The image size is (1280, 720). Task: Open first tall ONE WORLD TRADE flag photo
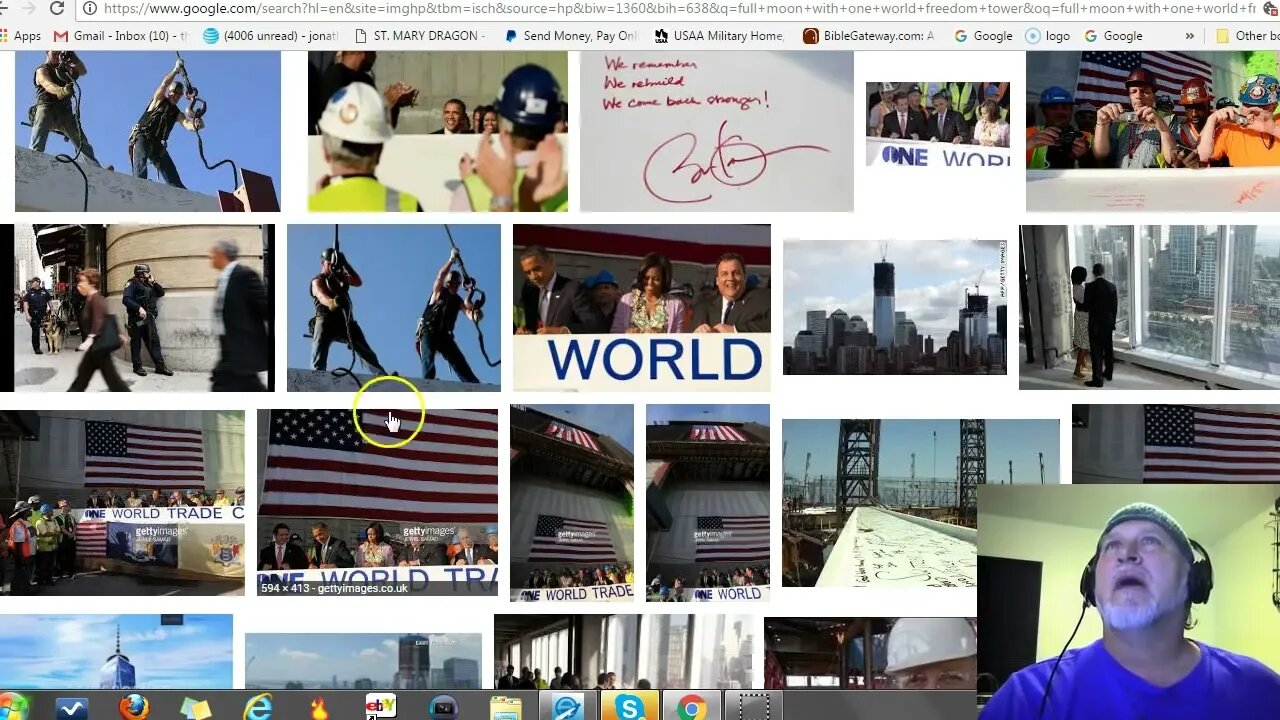point(571,503)
